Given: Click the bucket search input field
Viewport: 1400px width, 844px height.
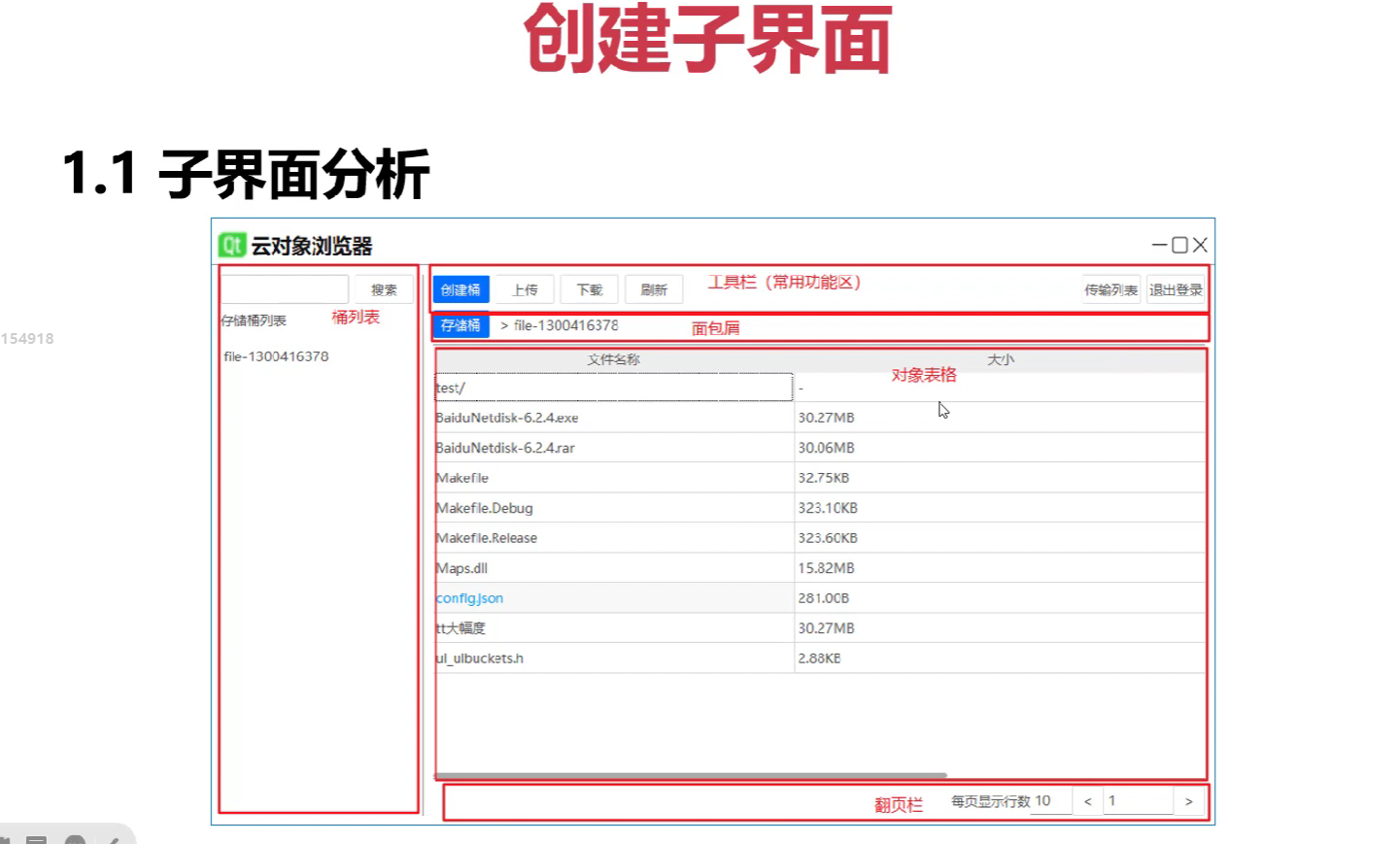Looking at the screenshot, I should [285, 289].
